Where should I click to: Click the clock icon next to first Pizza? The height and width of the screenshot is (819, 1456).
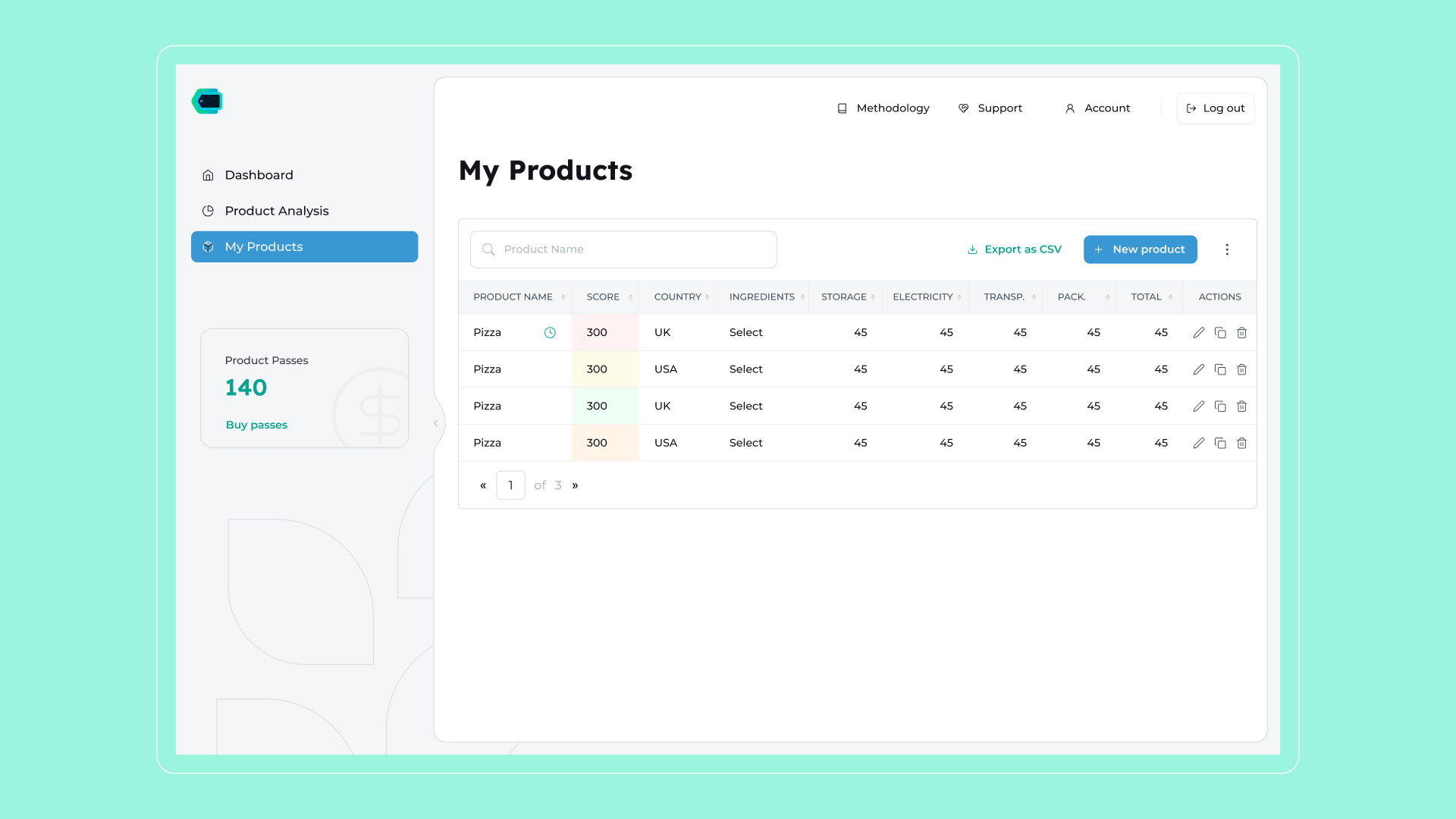pos(550,332)
